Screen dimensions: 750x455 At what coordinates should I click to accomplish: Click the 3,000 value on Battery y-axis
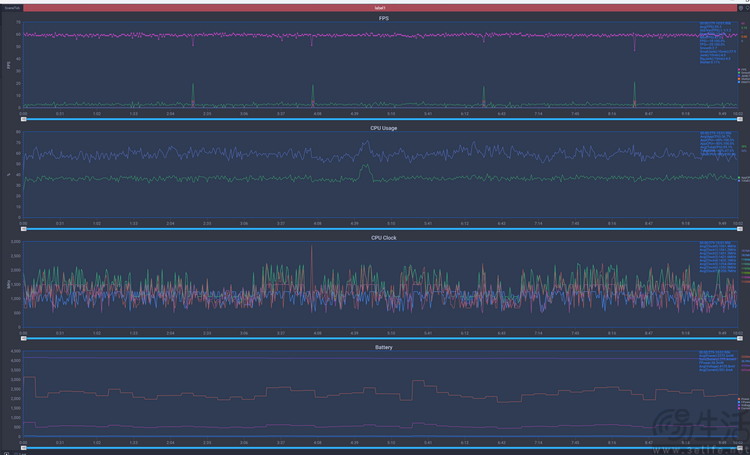click(15, 379)
